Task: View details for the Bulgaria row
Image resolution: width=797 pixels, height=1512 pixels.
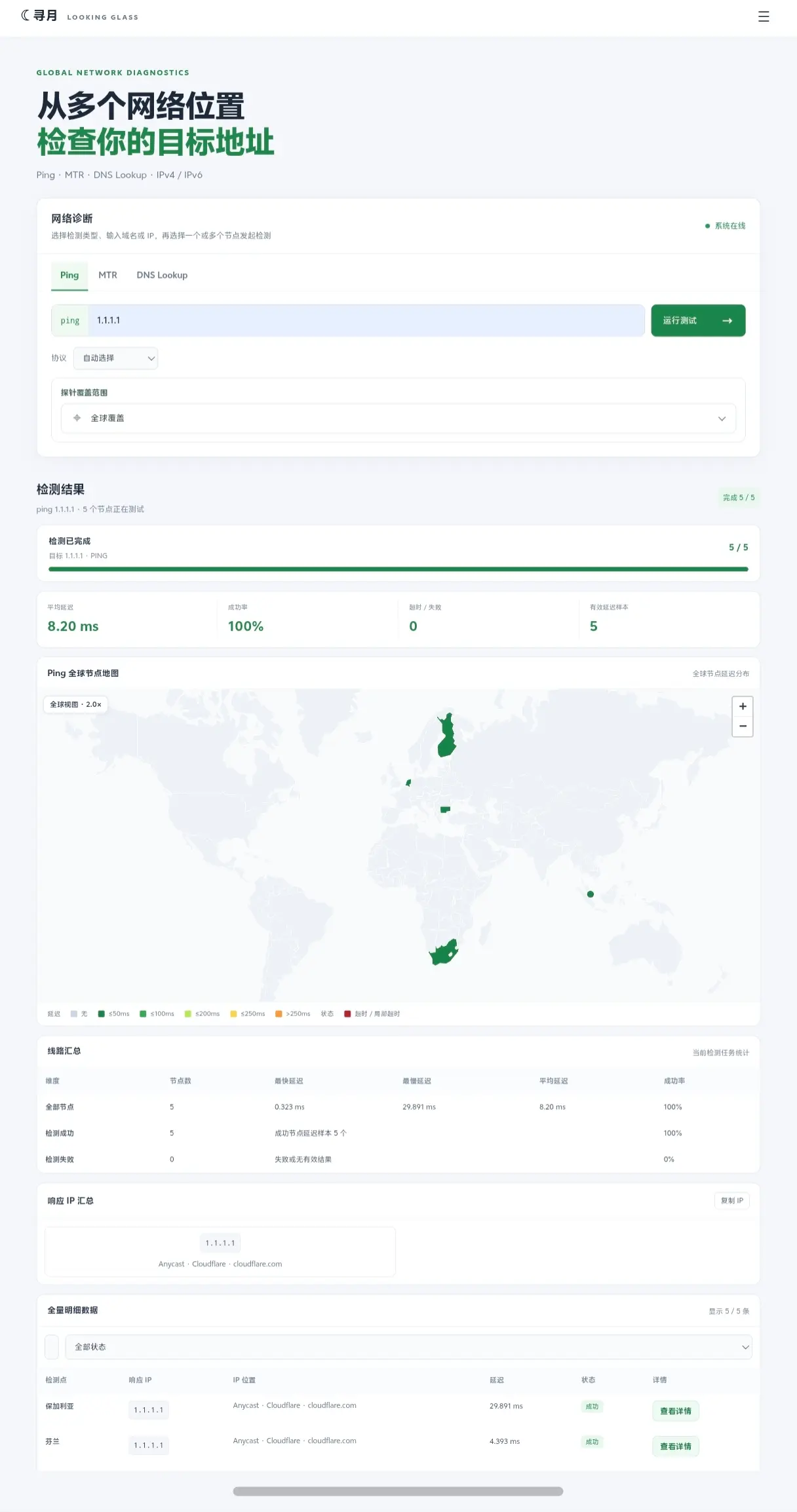Action: click(676, 1410)
